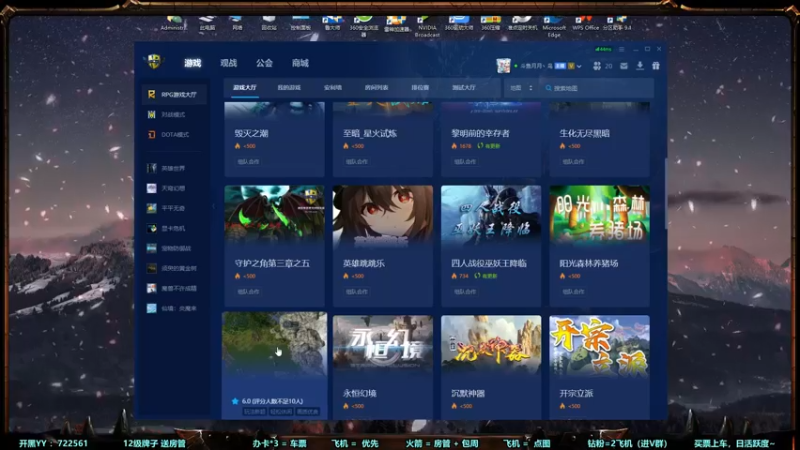Click the tag button under 英雄跳跳乐
The image size is (800, 450).
tap(356, 292)
